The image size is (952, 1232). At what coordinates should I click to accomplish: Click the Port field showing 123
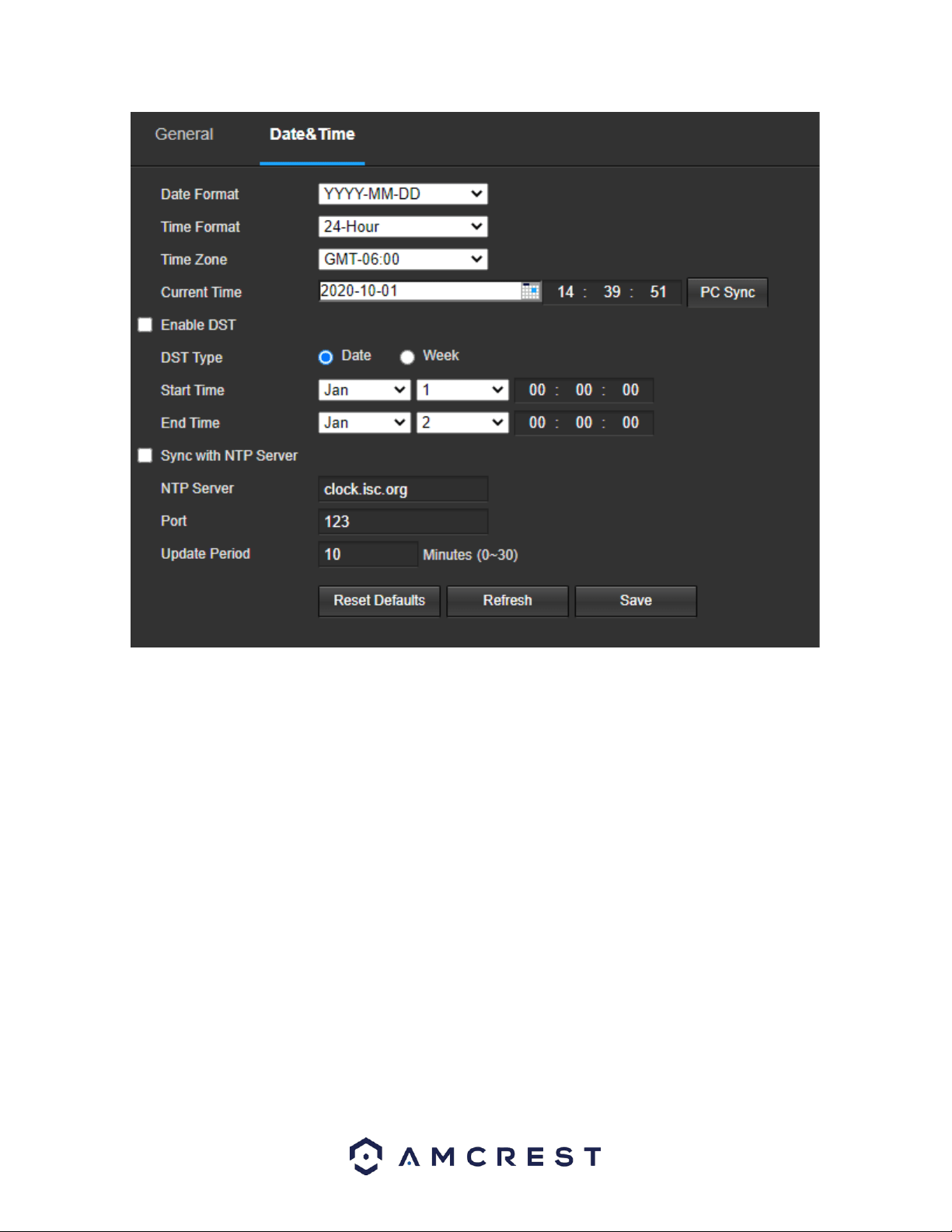coord(403,522)
